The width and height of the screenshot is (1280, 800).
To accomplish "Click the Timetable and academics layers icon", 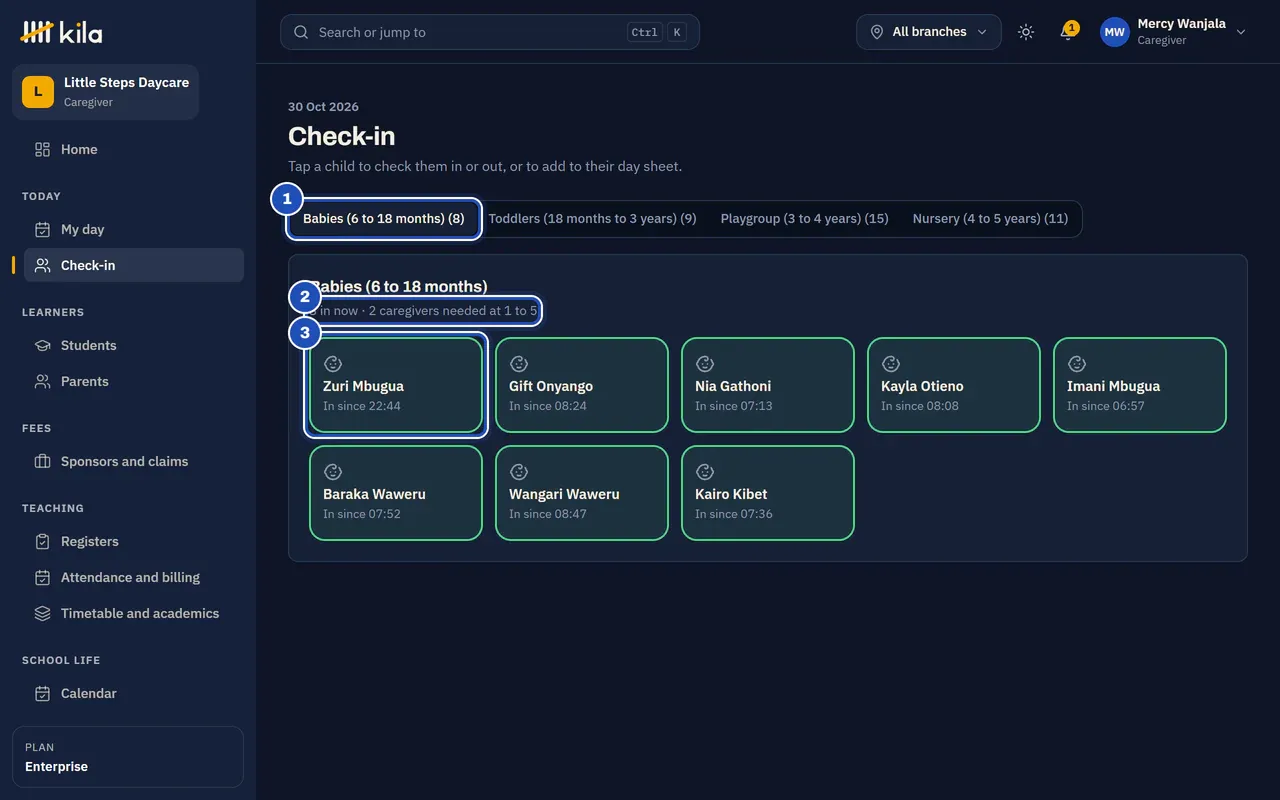I will click(42, 614).
